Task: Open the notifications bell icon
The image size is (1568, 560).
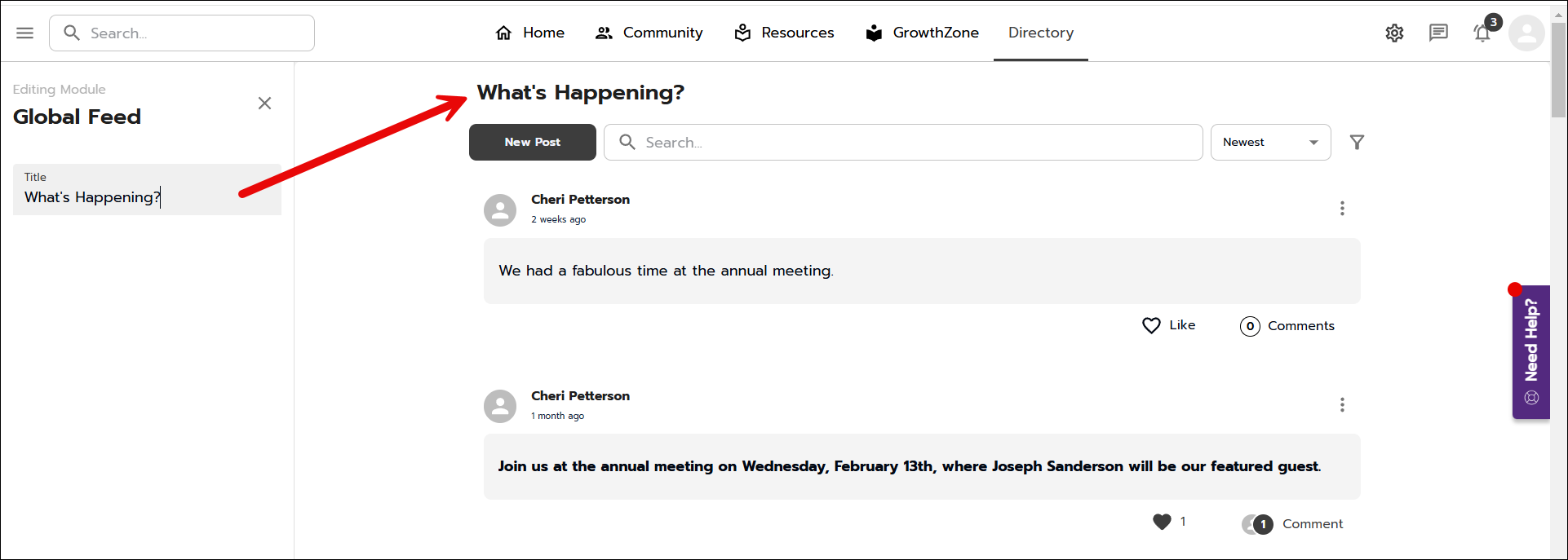Action: 1482,33
